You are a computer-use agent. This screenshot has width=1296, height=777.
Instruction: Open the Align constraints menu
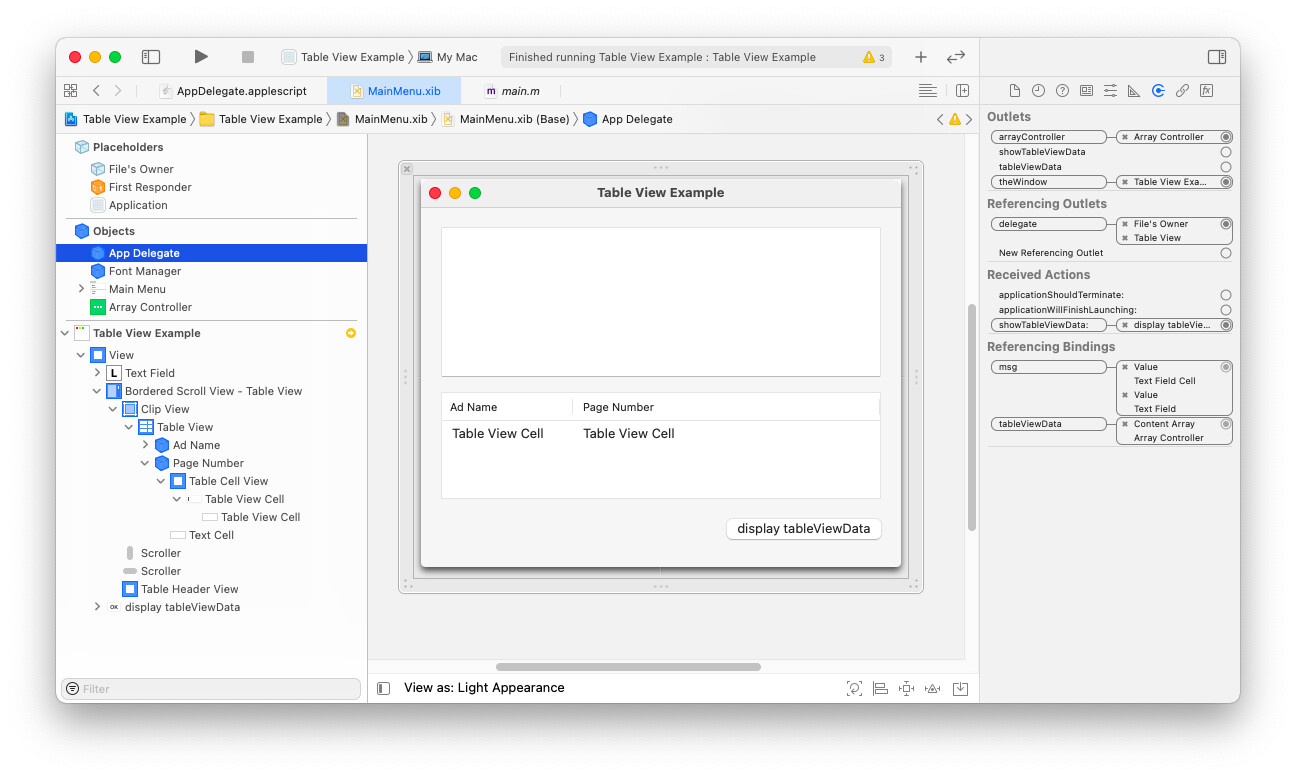880,688
